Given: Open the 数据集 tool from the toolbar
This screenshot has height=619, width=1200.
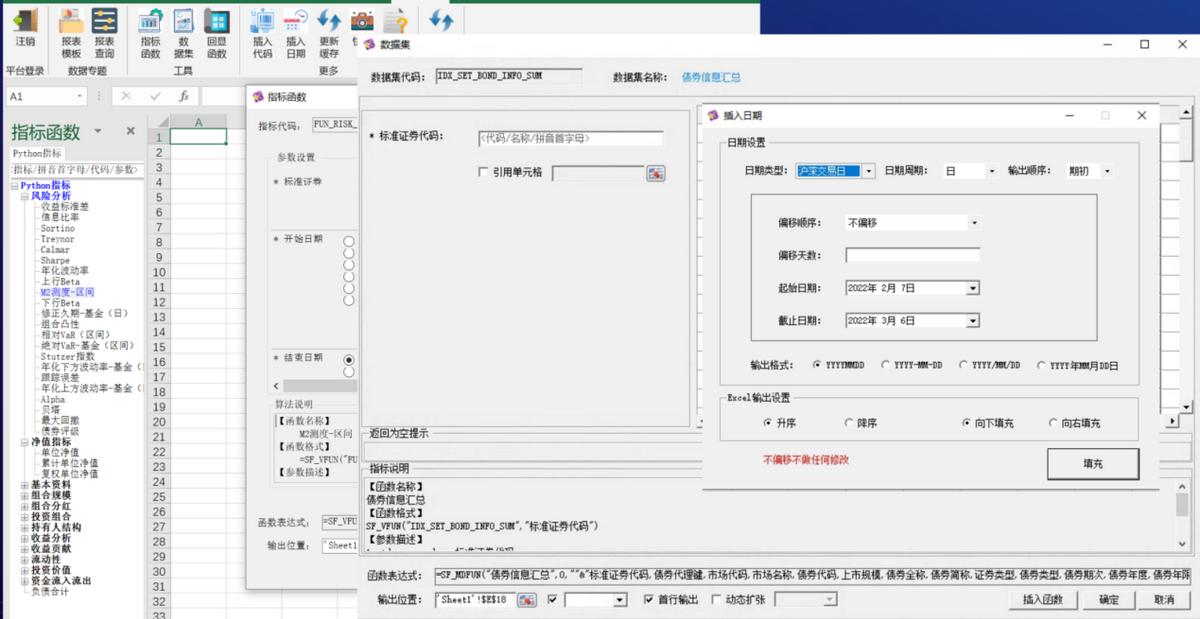Looking at the screenshot, I should 184,26.
